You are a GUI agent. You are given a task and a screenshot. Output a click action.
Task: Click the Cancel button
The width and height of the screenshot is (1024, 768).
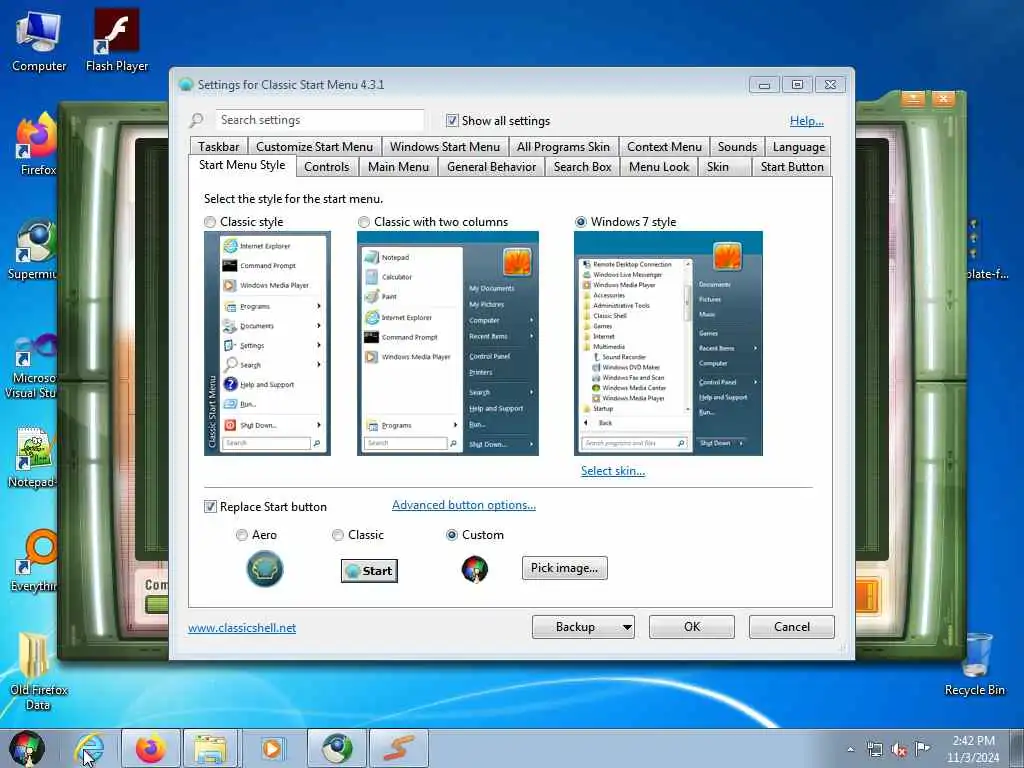[792, 627]
